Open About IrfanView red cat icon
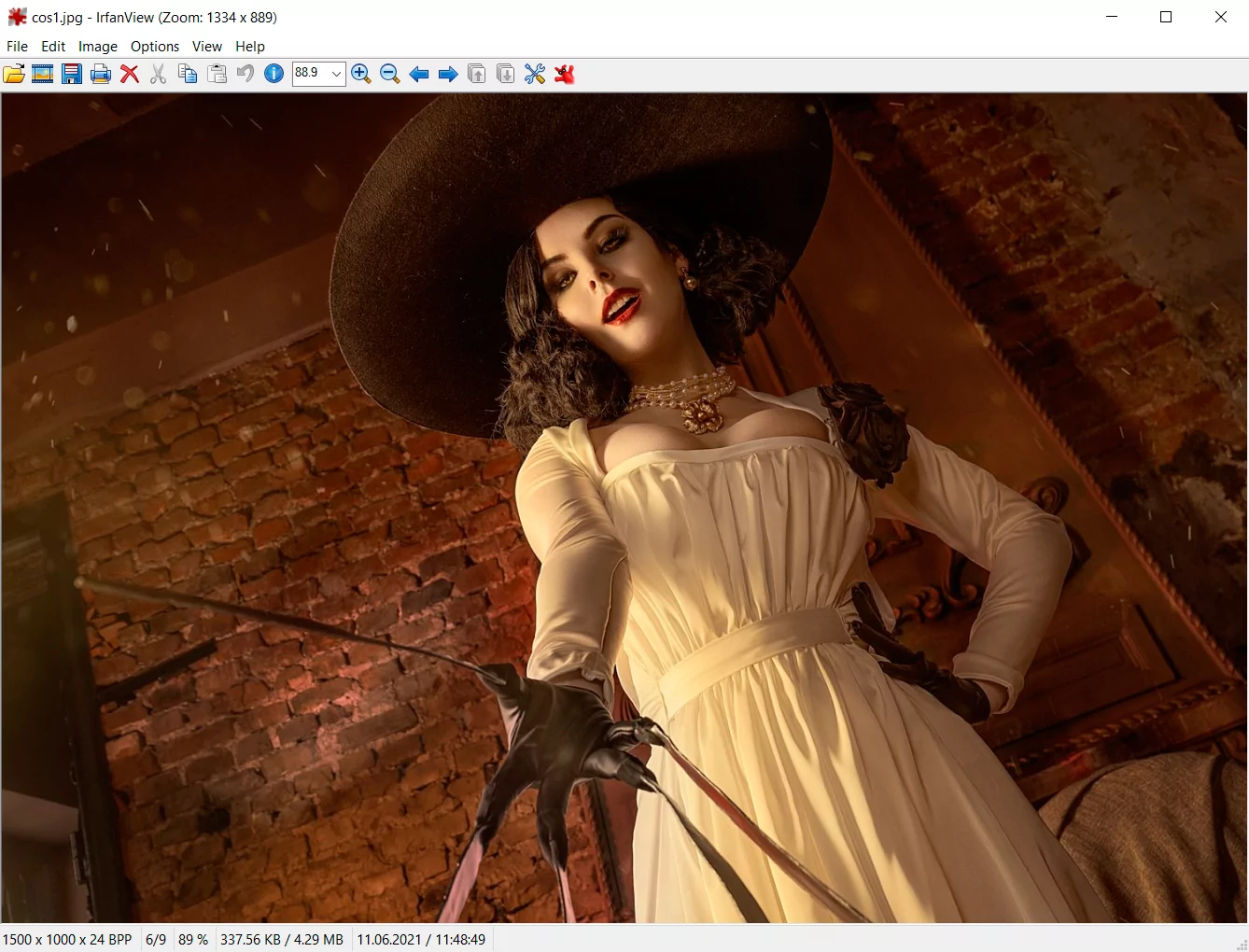The width and height of the screenshot is (1249, 952). tap(564, 74)
